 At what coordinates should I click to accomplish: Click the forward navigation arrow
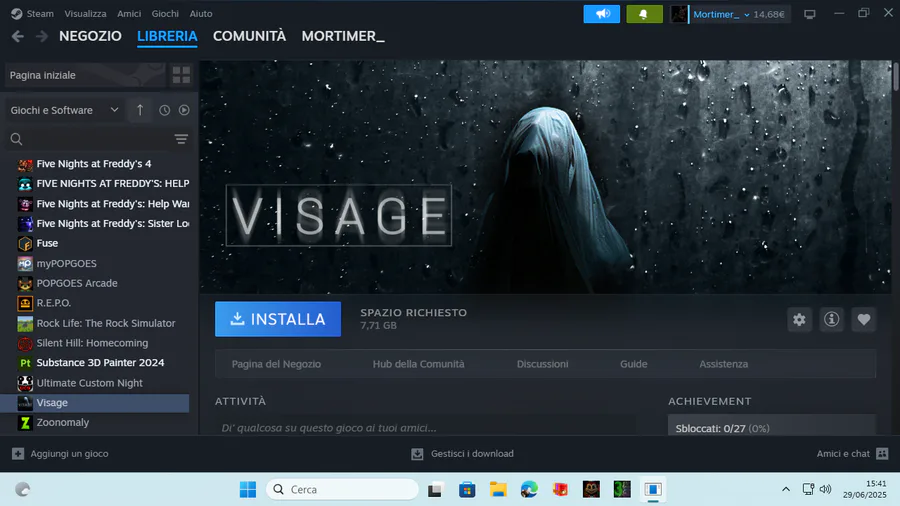pyautogui.click(x=42, y=36)
